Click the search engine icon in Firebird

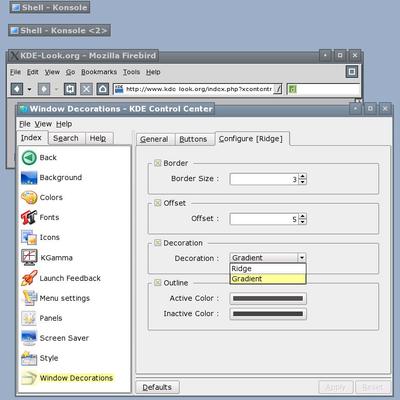tap(292, 89)
